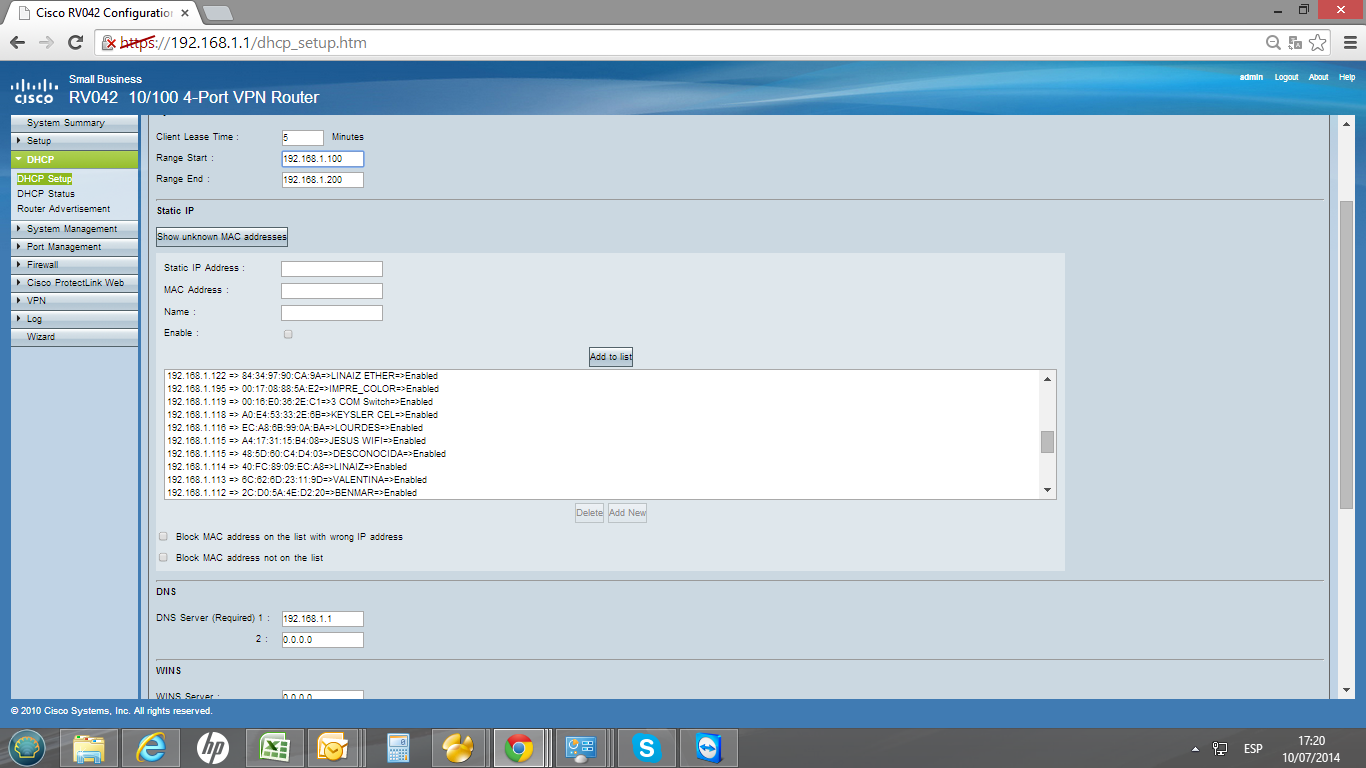Click the MAC Address input field
This screenshot has height=768, width=1366.
(x=332, y=291)
